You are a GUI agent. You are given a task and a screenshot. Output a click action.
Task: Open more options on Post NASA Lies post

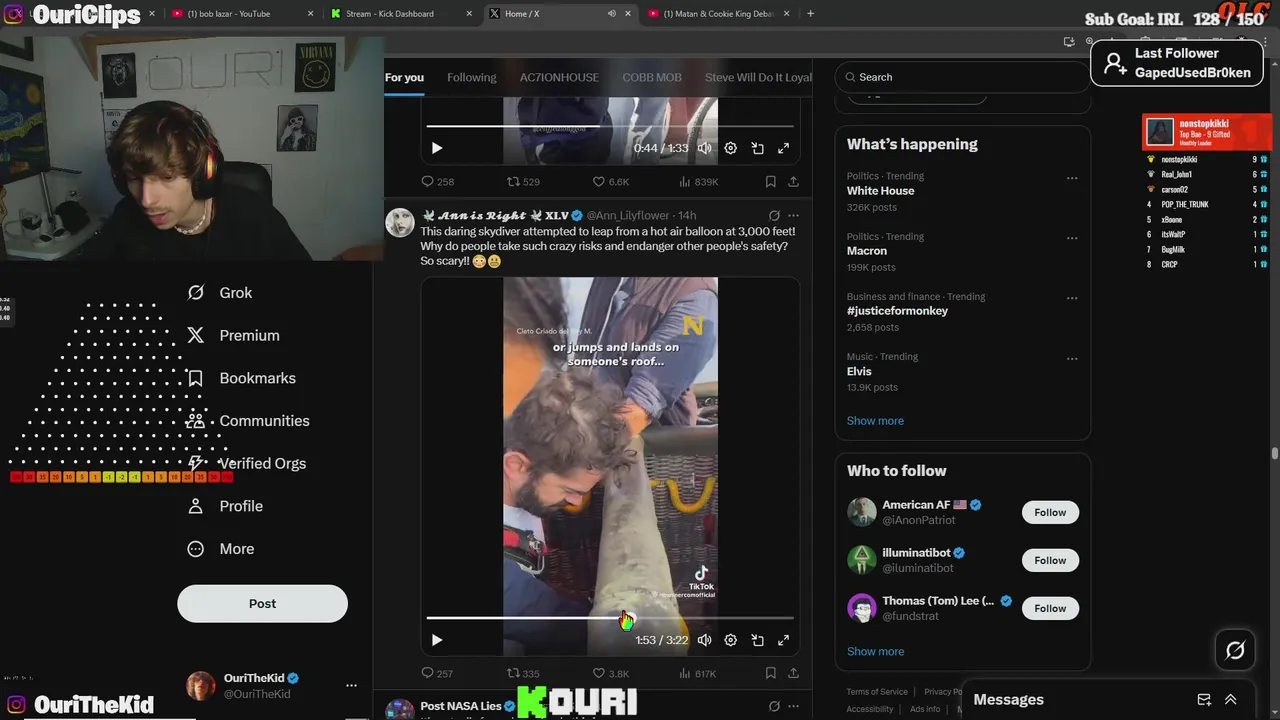[793, 706]
